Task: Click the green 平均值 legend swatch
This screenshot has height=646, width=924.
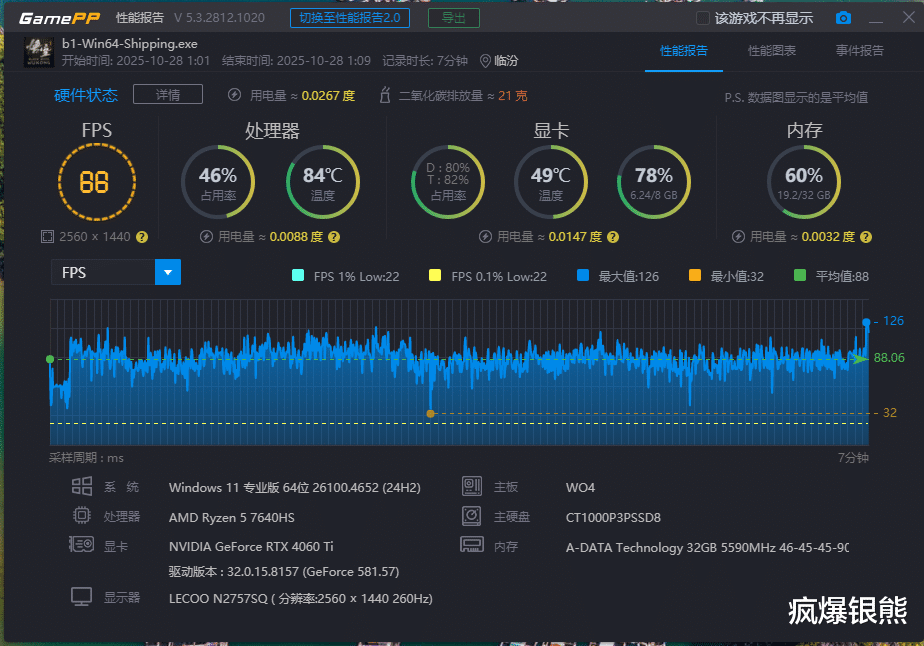Action: 800,275
